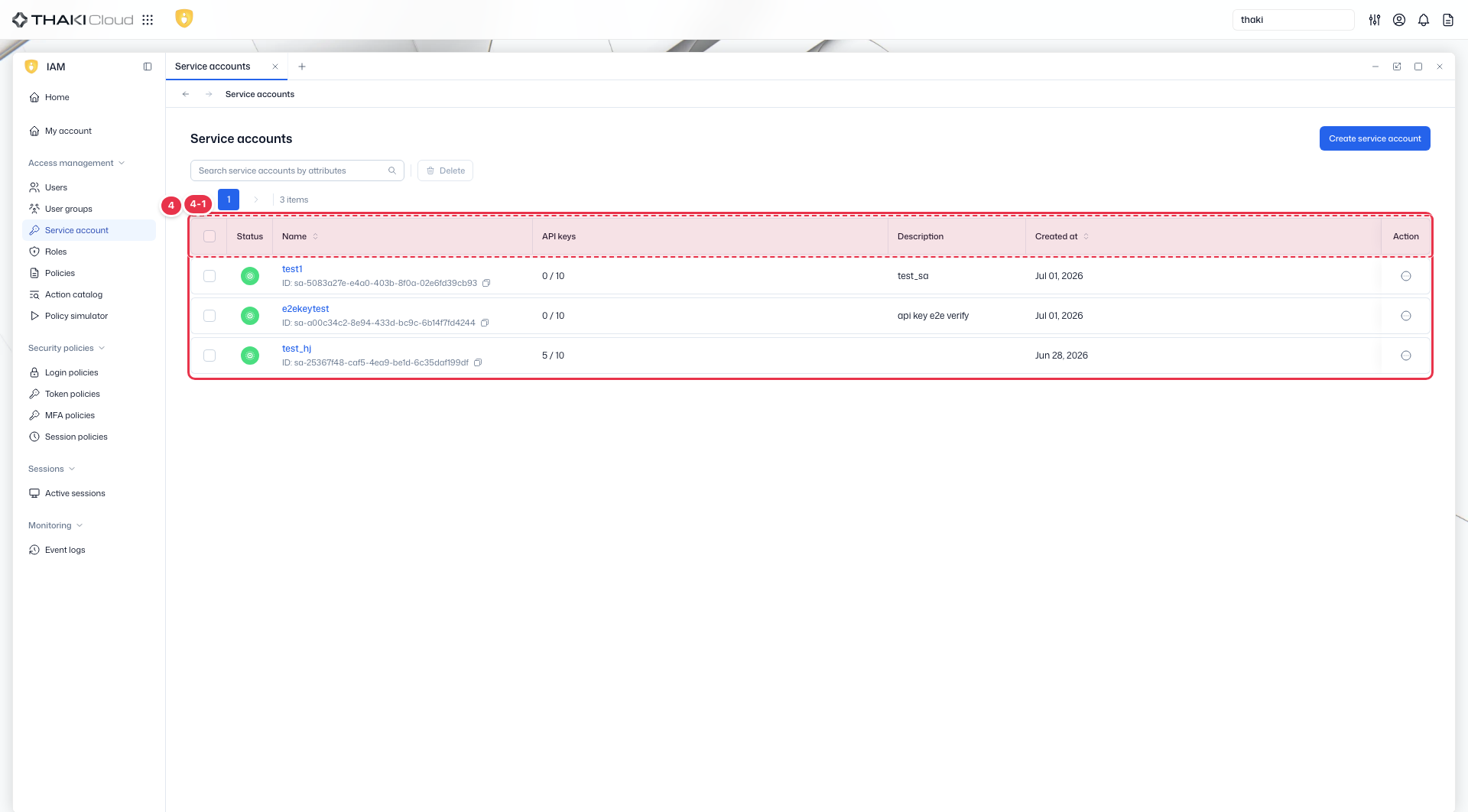The image size is (1468, 812).
Task: Click the IAM shield icon in top bar
Action: point(184,18)
